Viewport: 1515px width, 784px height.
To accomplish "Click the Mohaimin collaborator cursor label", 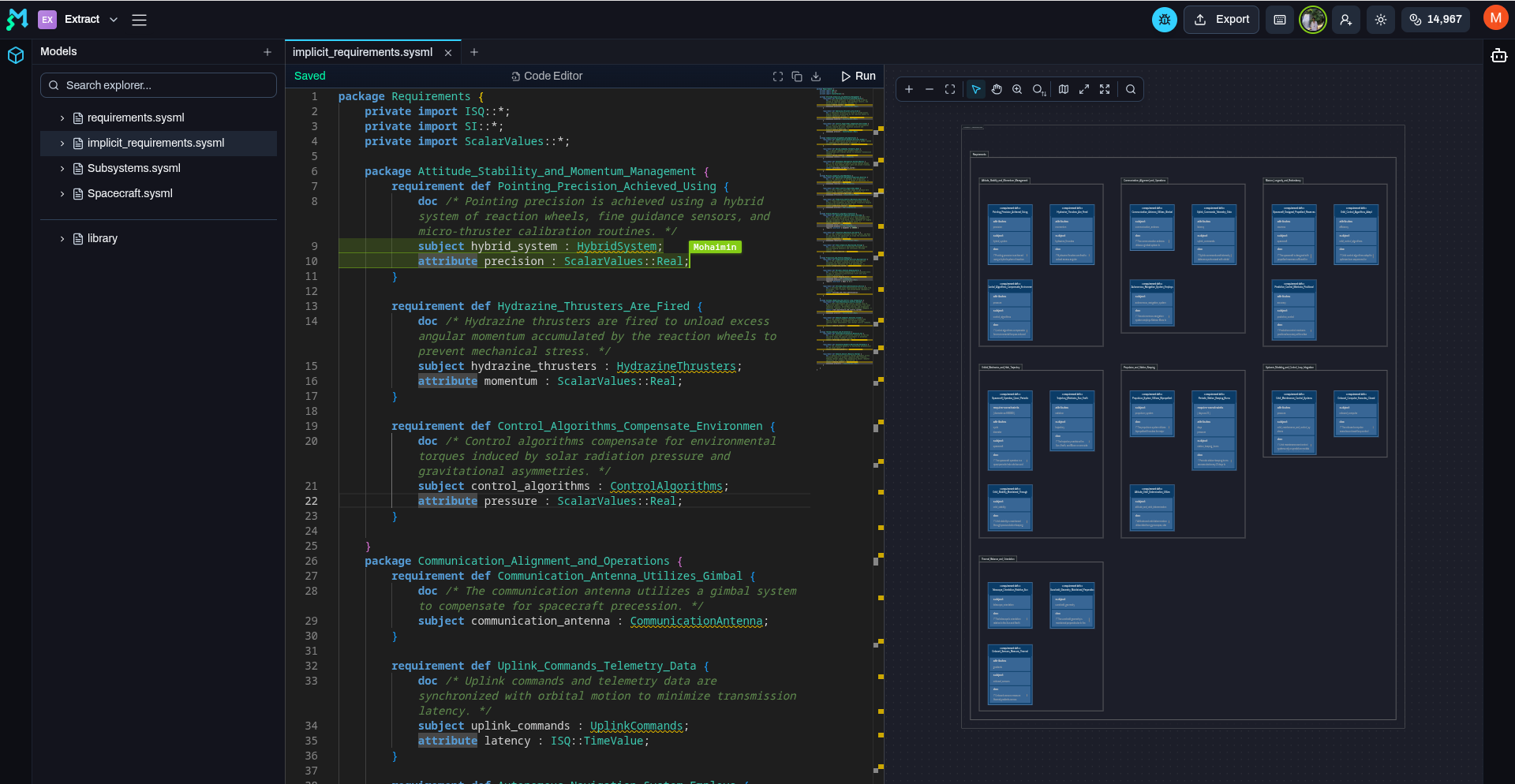I will click(x=715, y=247).
